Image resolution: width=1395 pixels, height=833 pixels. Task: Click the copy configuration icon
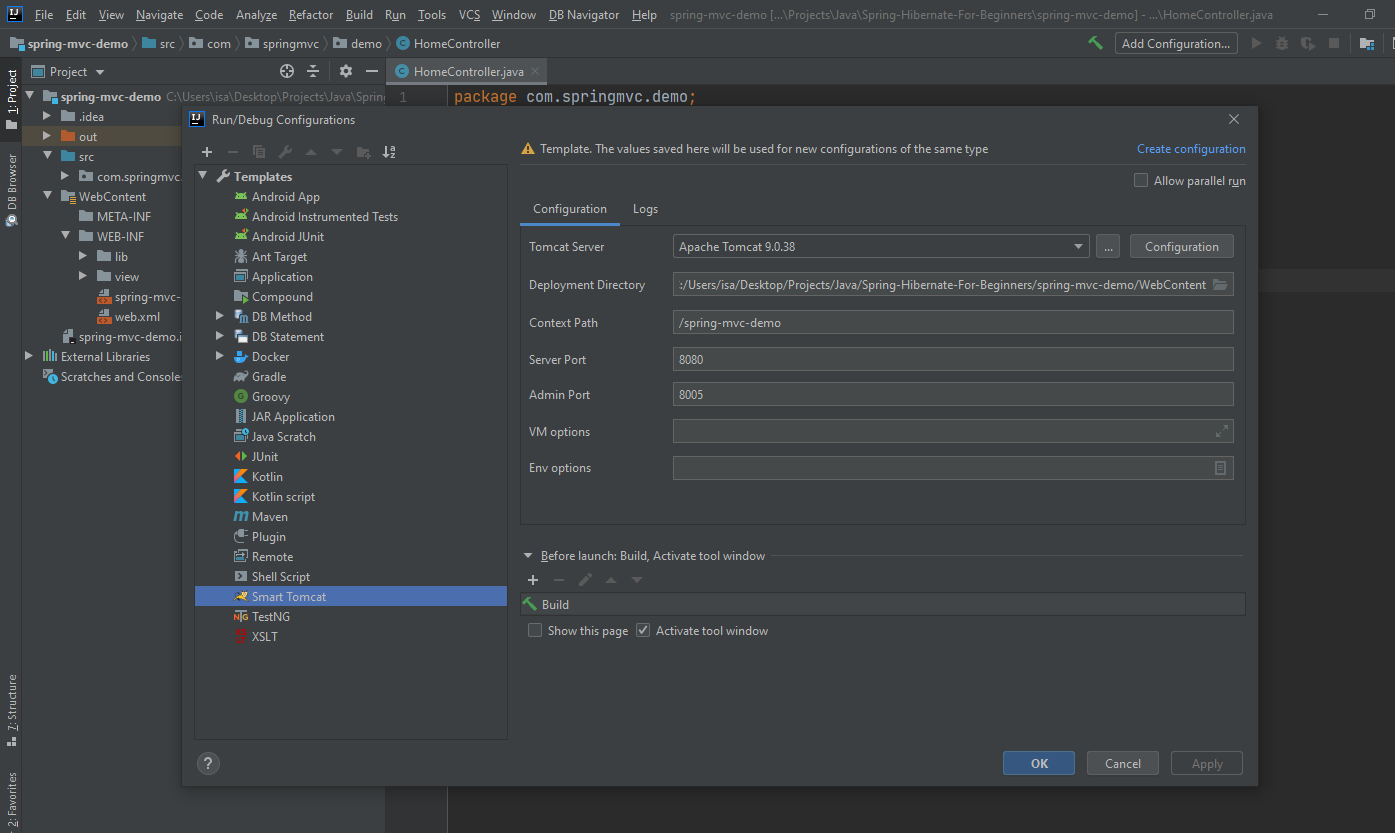click(x=259, y=152)
